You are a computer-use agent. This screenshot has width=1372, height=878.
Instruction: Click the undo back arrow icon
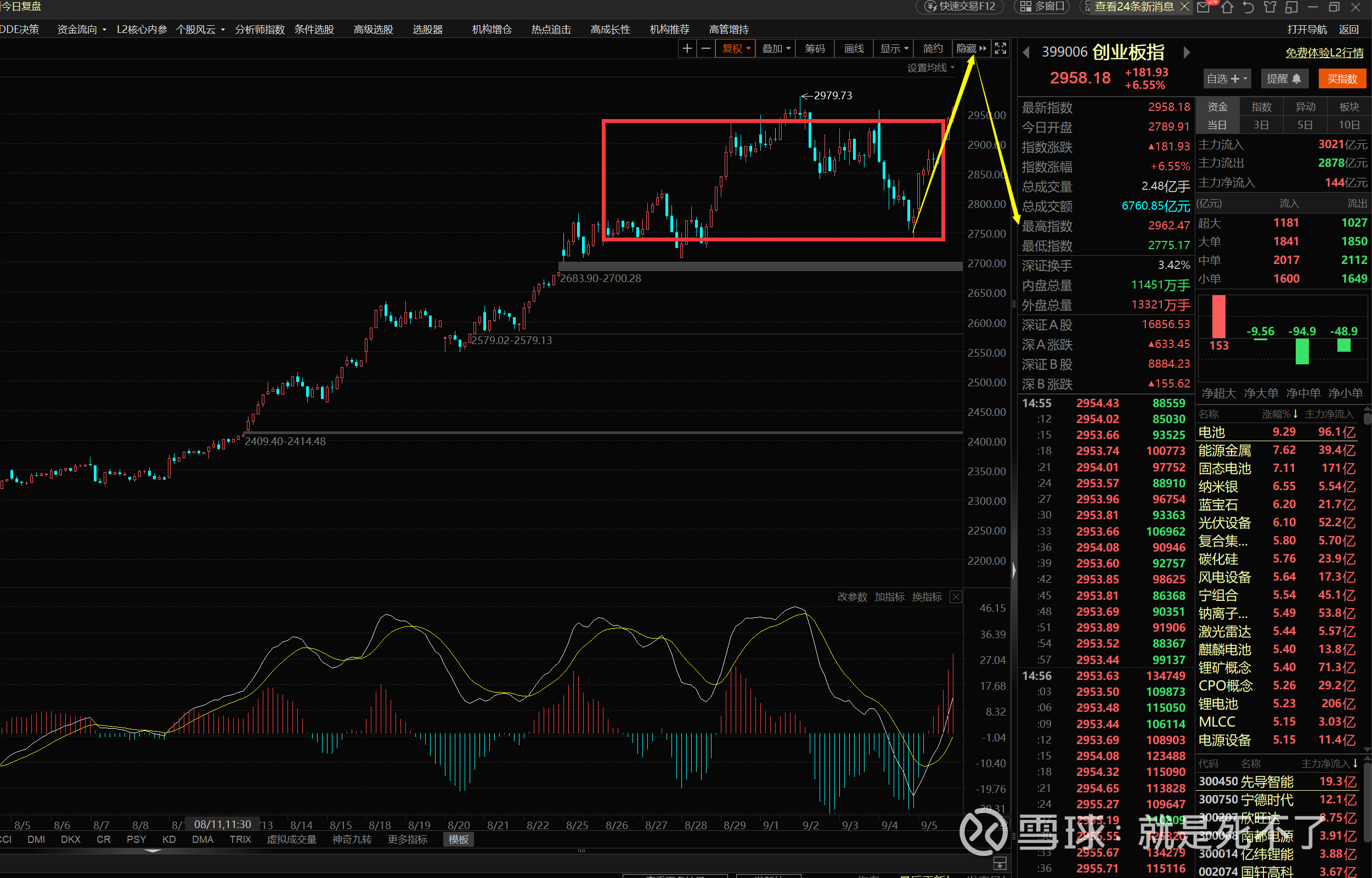click(1249, 7)
